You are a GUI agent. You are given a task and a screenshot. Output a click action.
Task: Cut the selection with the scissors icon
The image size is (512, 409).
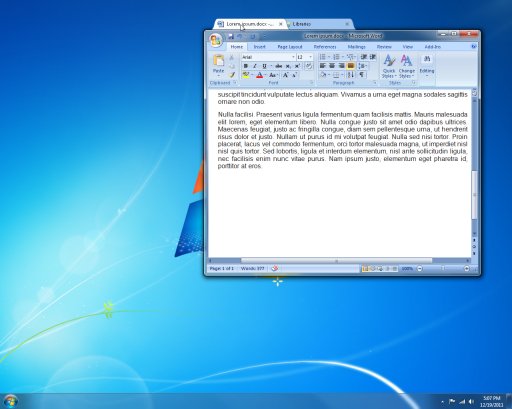pos(232,57)
